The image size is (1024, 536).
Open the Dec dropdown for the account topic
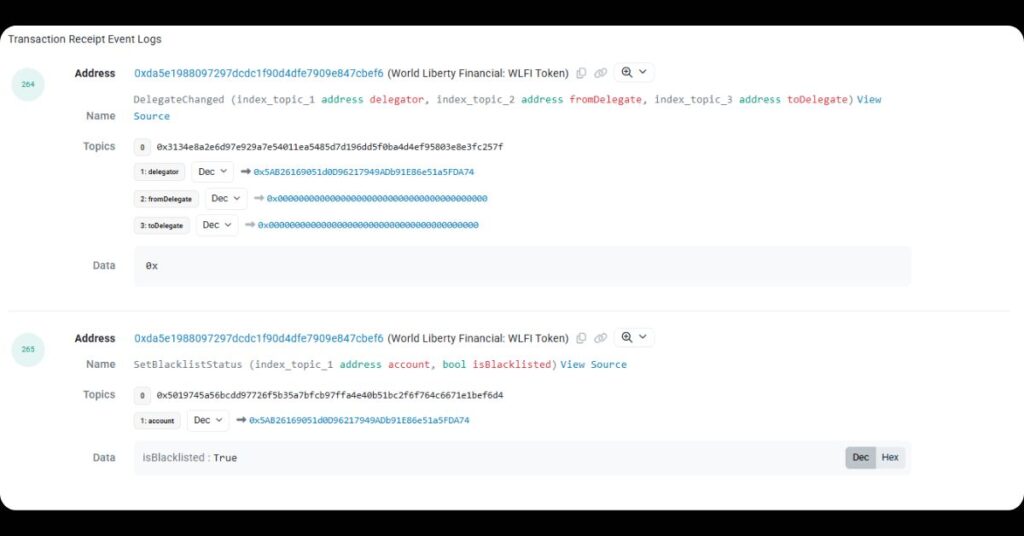pyautogui.click(x=208, y=420)
